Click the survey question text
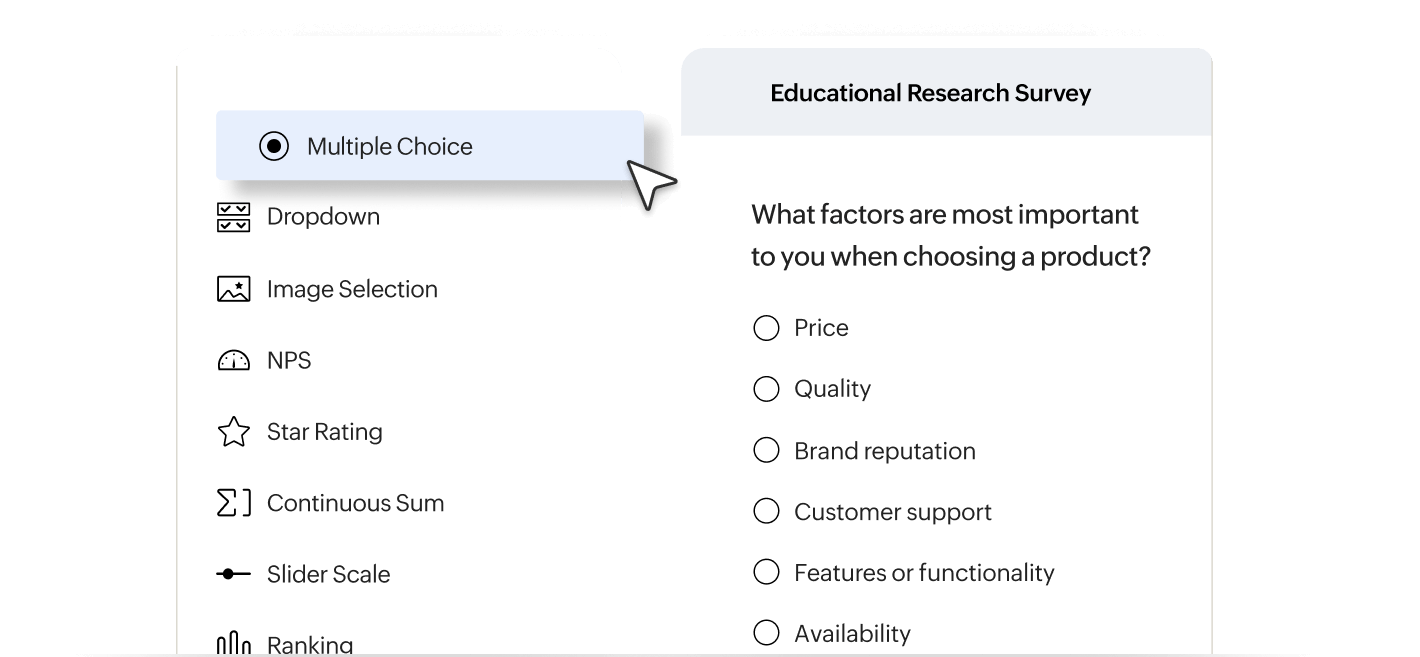Image resolution: width=1420 pixels, height=657 pixels. click(x=949, y=235)
